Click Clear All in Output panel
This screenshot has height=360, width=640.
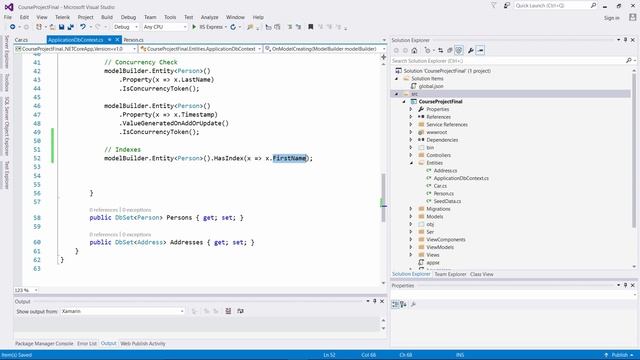pyautogui.click(x=228, y=311)
